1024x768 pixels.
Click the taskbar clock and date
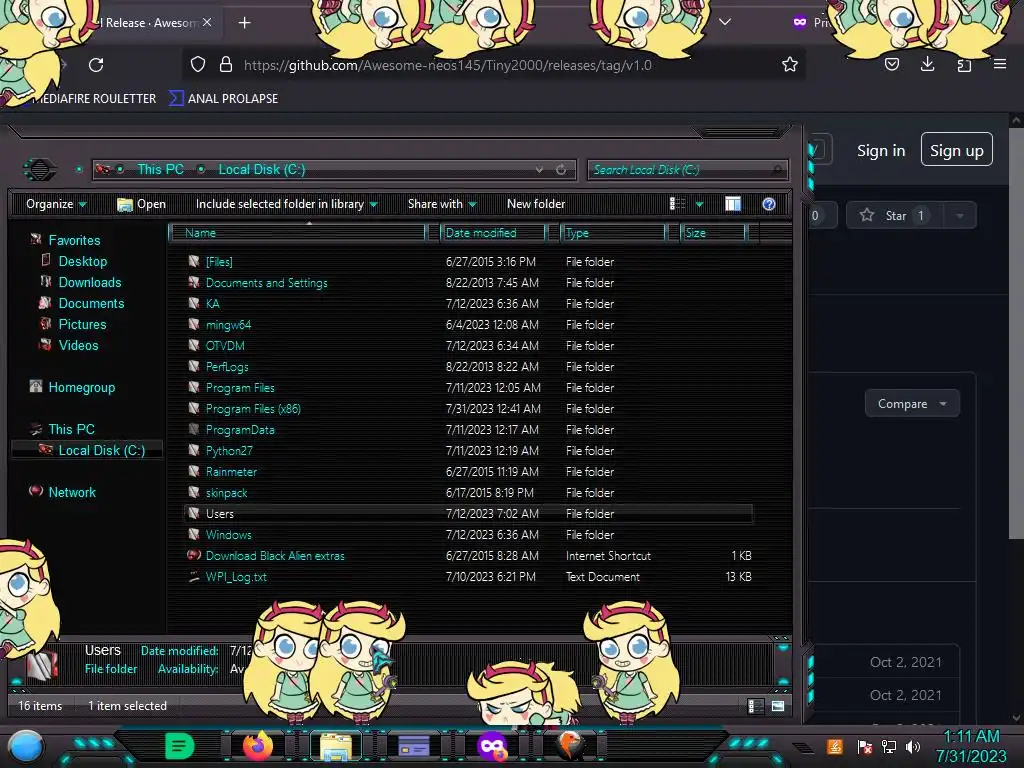(971, 746)
